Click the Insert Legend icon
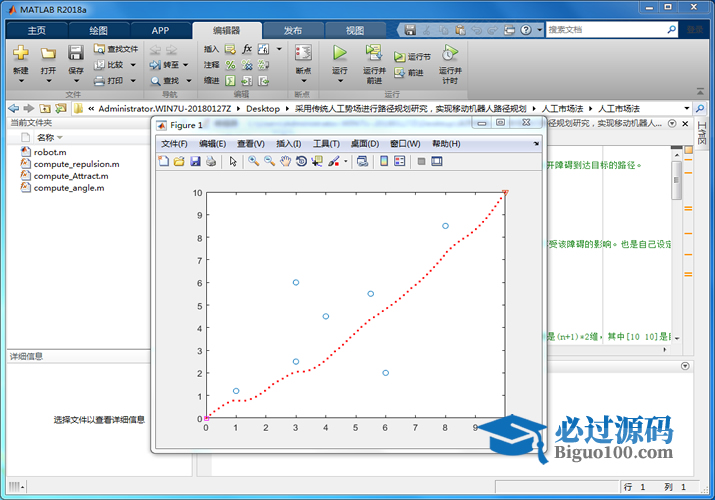 tap(399, 161)
